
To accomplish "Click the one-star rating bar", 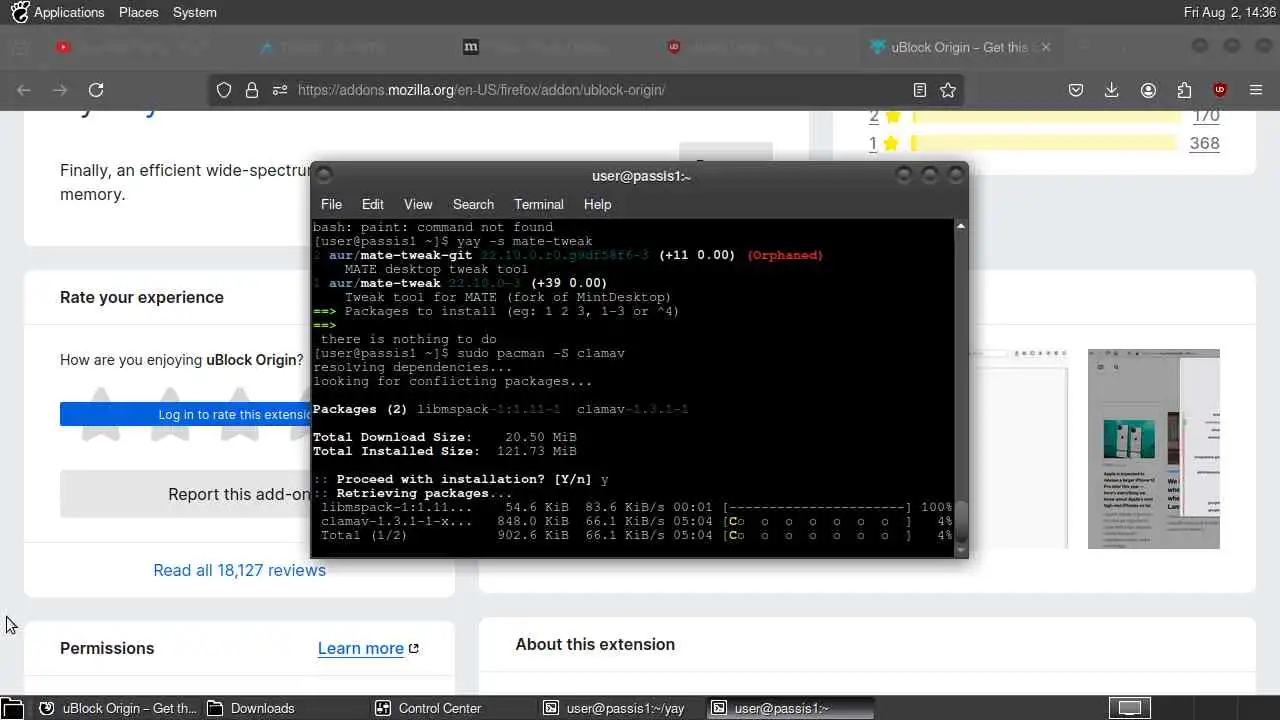I will point(1045,143).
